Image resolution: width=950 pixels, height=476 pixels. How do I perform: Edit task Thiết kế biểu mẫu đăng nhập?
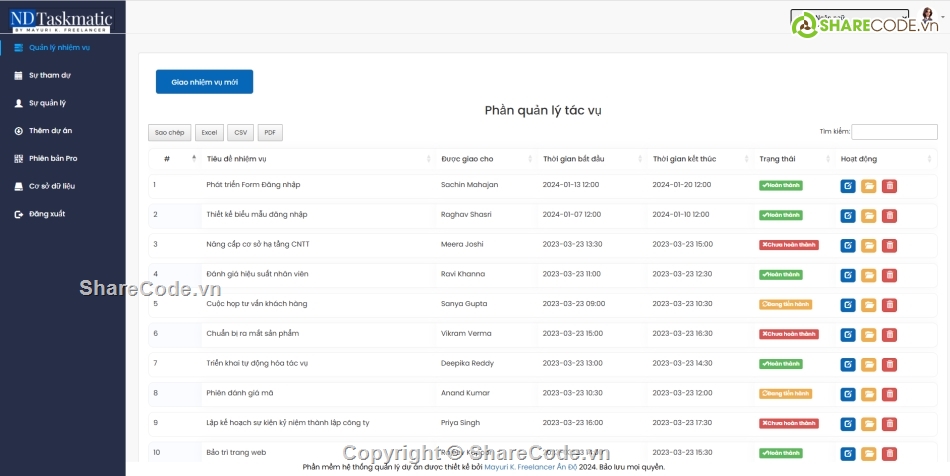click(848, 216)
